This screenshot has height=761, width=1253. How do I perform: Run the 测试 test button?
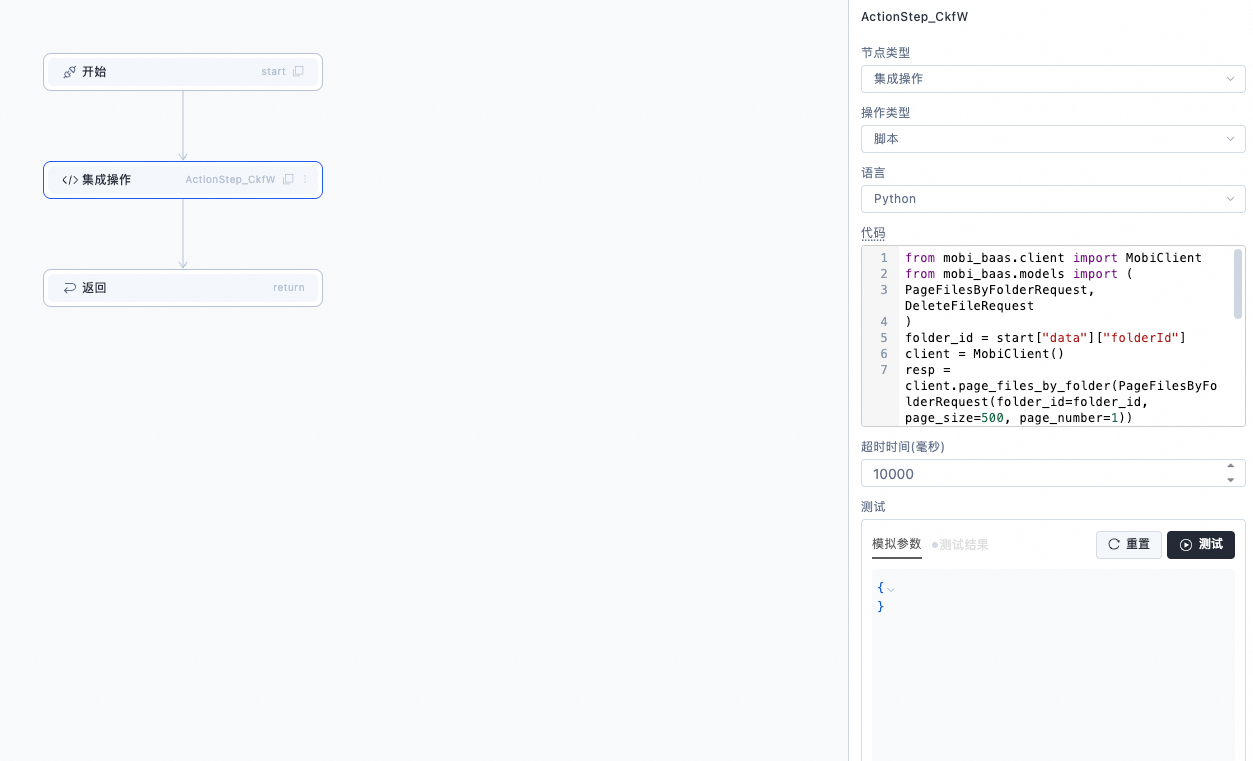[x=1200, y=545]
